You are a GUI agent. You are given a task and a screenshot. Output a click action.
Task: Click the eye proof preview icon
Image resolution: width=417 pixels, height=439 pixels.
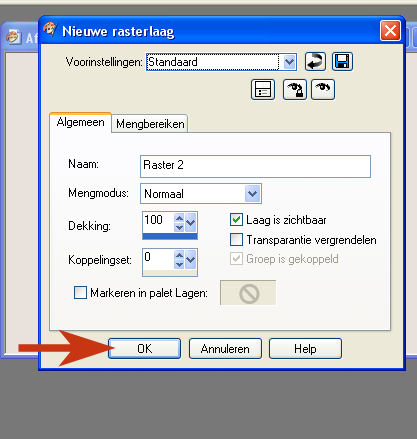pos(323,89)
